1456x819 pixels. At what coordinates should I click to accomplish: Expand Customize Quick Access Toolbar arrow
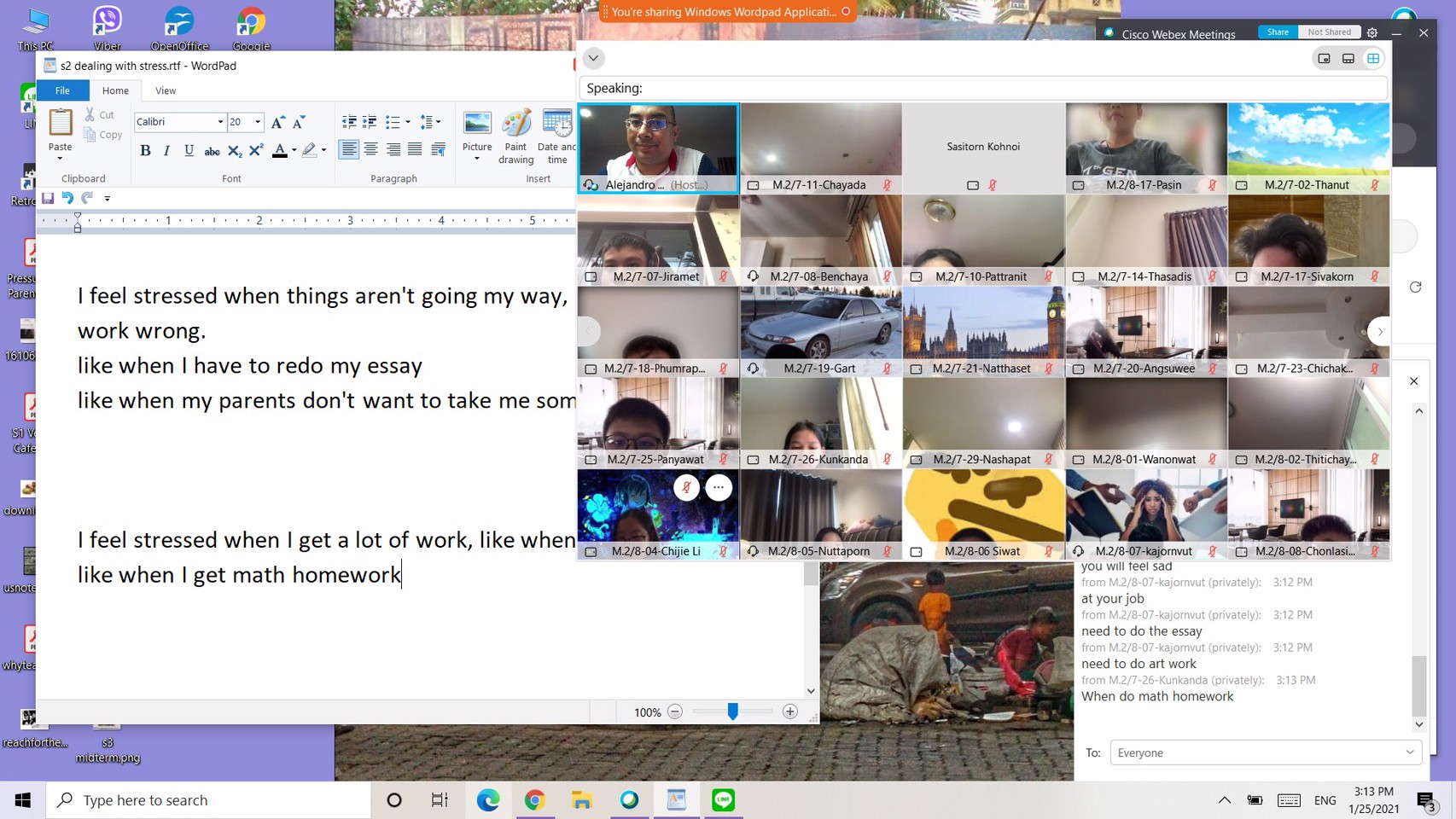click(107, 199)
